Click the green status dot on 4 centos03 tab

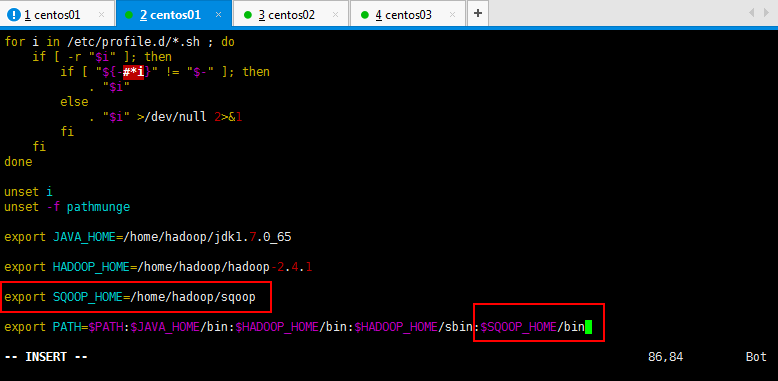365,15
